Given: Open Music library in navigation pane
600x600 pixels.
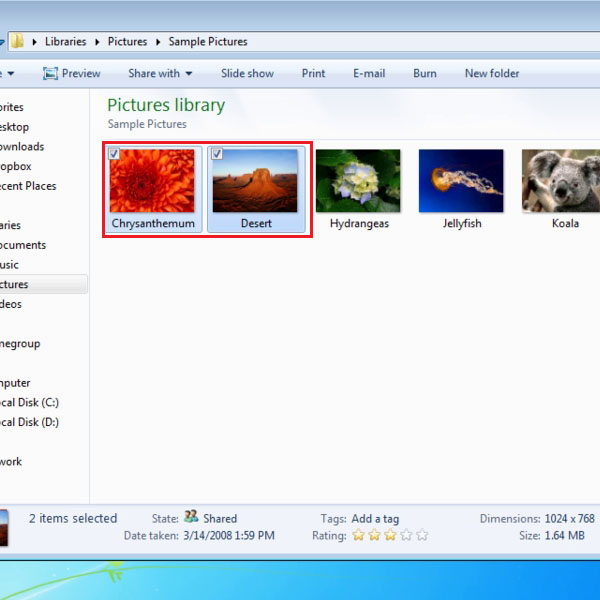Looking at the screenshot, I should (9, 265).
